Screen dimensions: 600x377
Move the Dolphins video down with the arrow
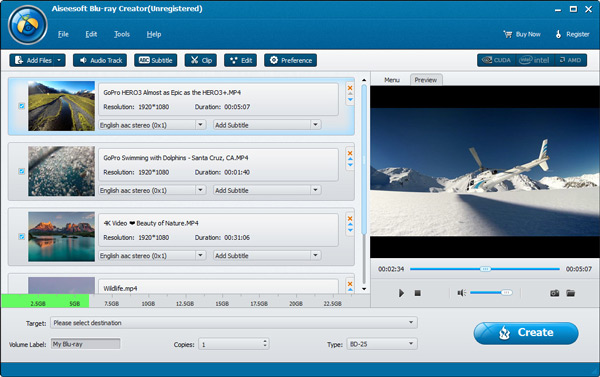pyautogui.click(x=350, y=165)
